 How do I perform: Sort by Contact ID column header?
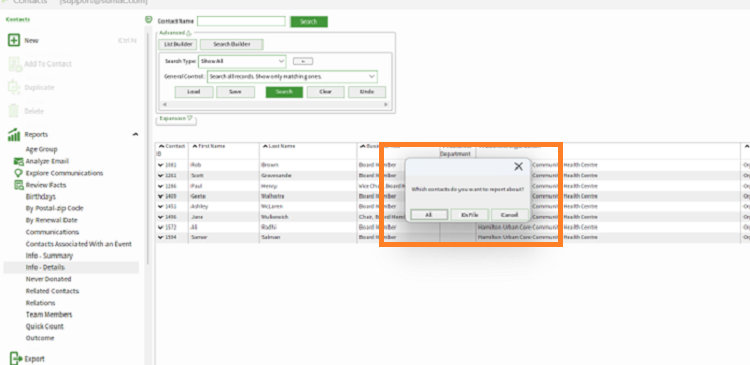click(x=172, y=150)
